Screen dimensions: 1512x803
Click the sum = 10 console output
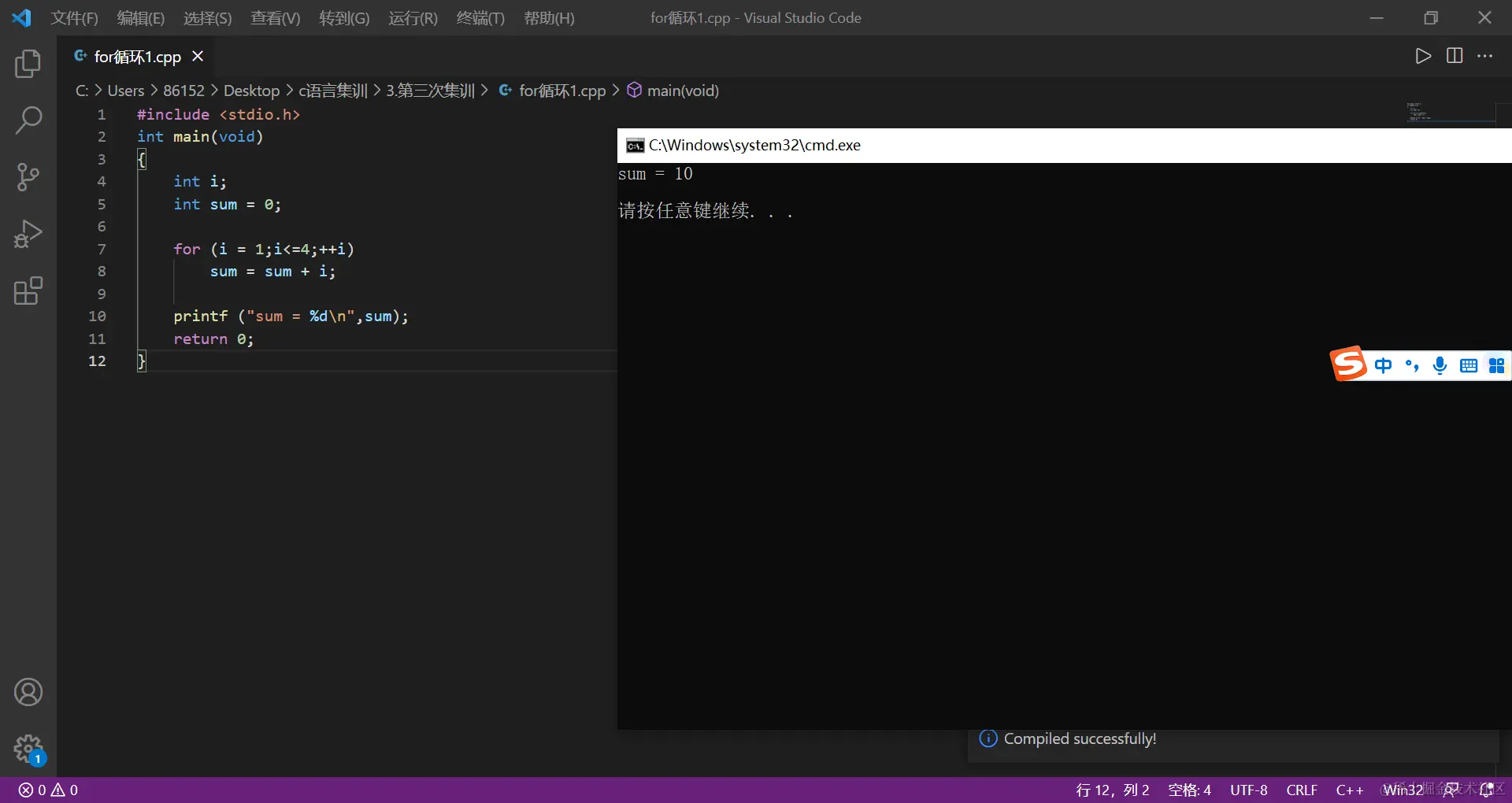point(655,174)
